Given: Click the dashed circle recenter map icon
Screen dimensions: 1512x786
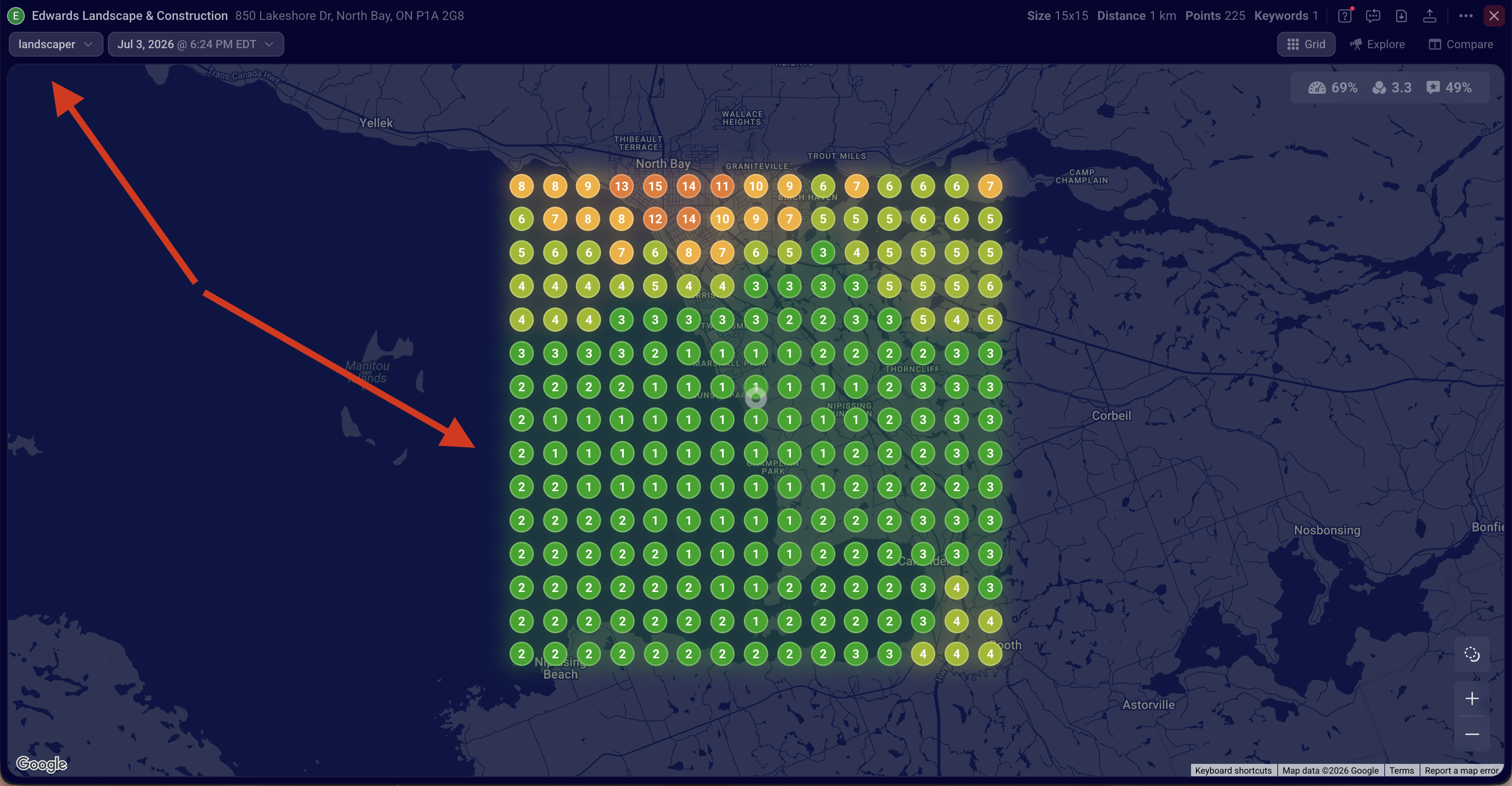Looking at the screenshot, I should pos(1471,654).
